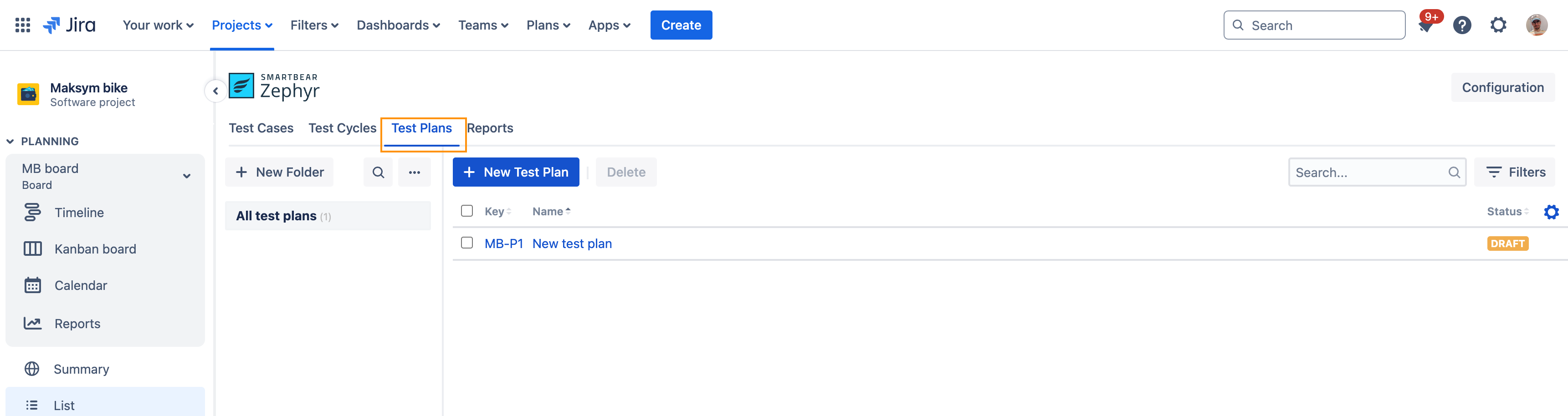Click the Jira apps grid icon

pyautogui.click(x=22, y=25)
